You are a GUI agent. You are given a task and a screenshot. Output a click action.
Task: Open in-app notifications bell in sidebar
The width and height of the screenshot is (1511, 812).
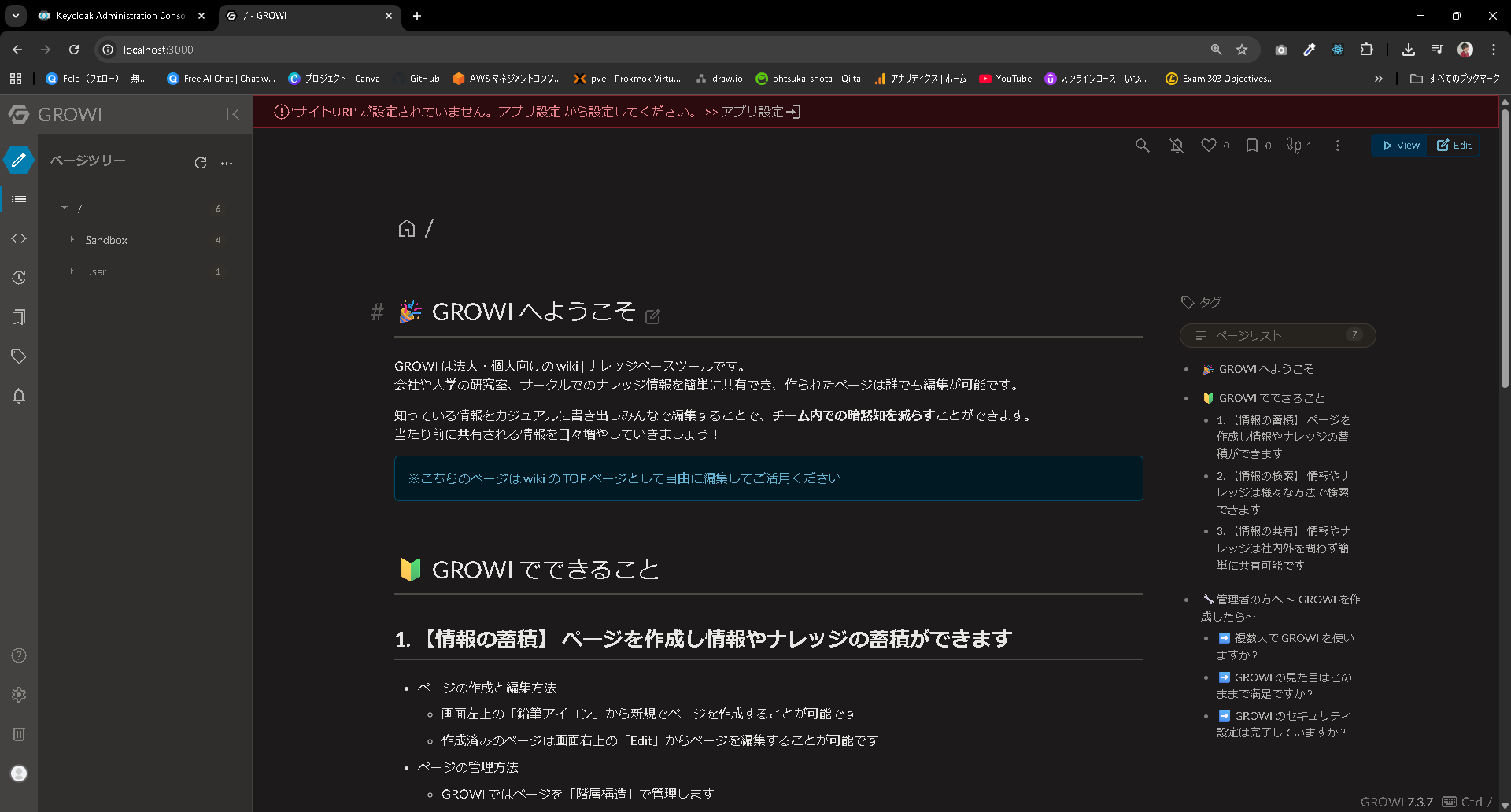pos(19,396)
